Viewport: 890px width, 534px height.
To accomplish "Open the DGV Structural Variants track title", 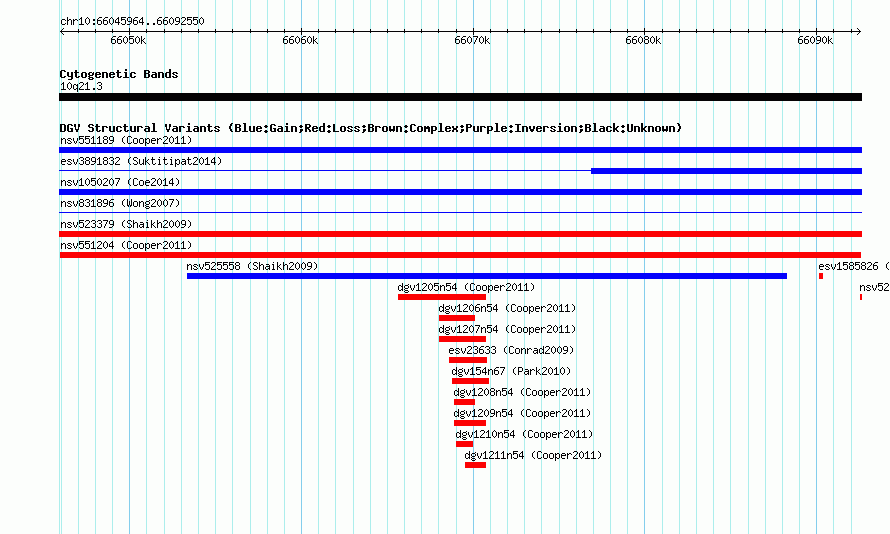I will point(370,128).
